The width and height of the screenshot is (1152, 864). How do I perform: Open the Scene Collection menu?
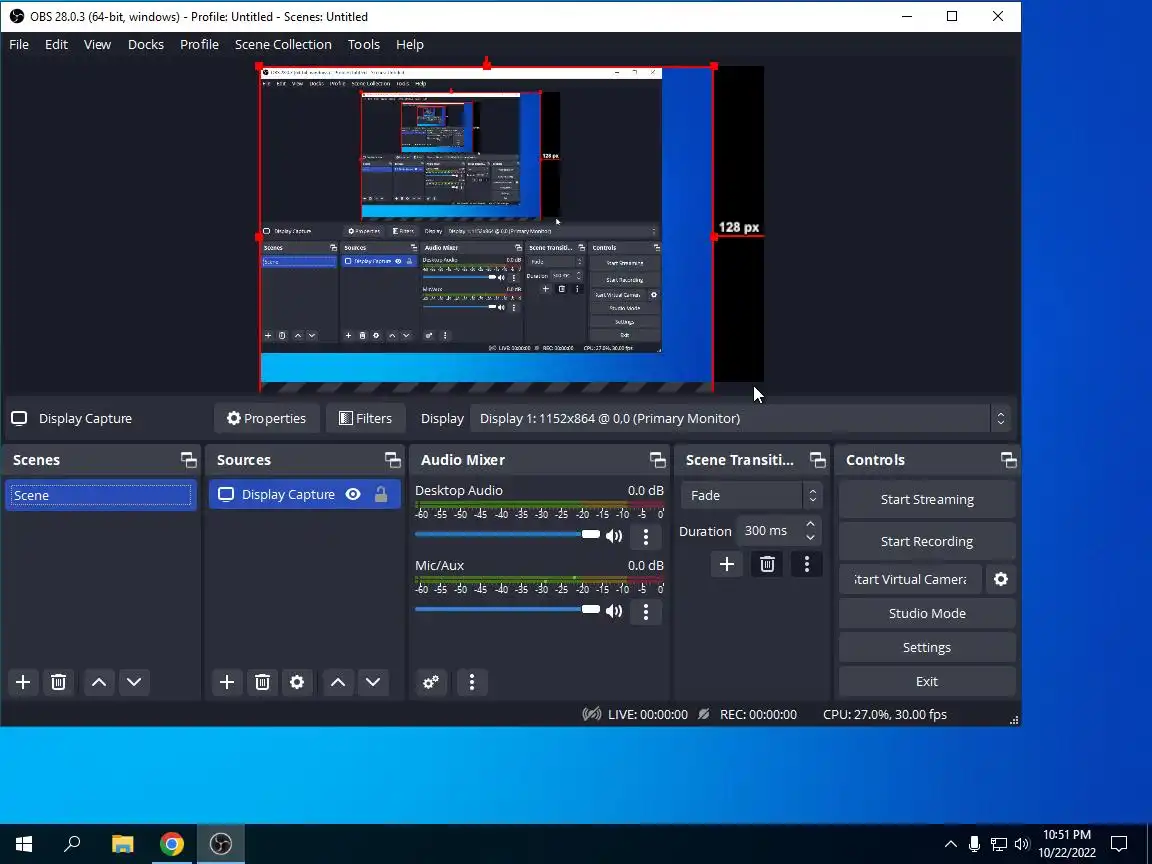coord(283,44)
